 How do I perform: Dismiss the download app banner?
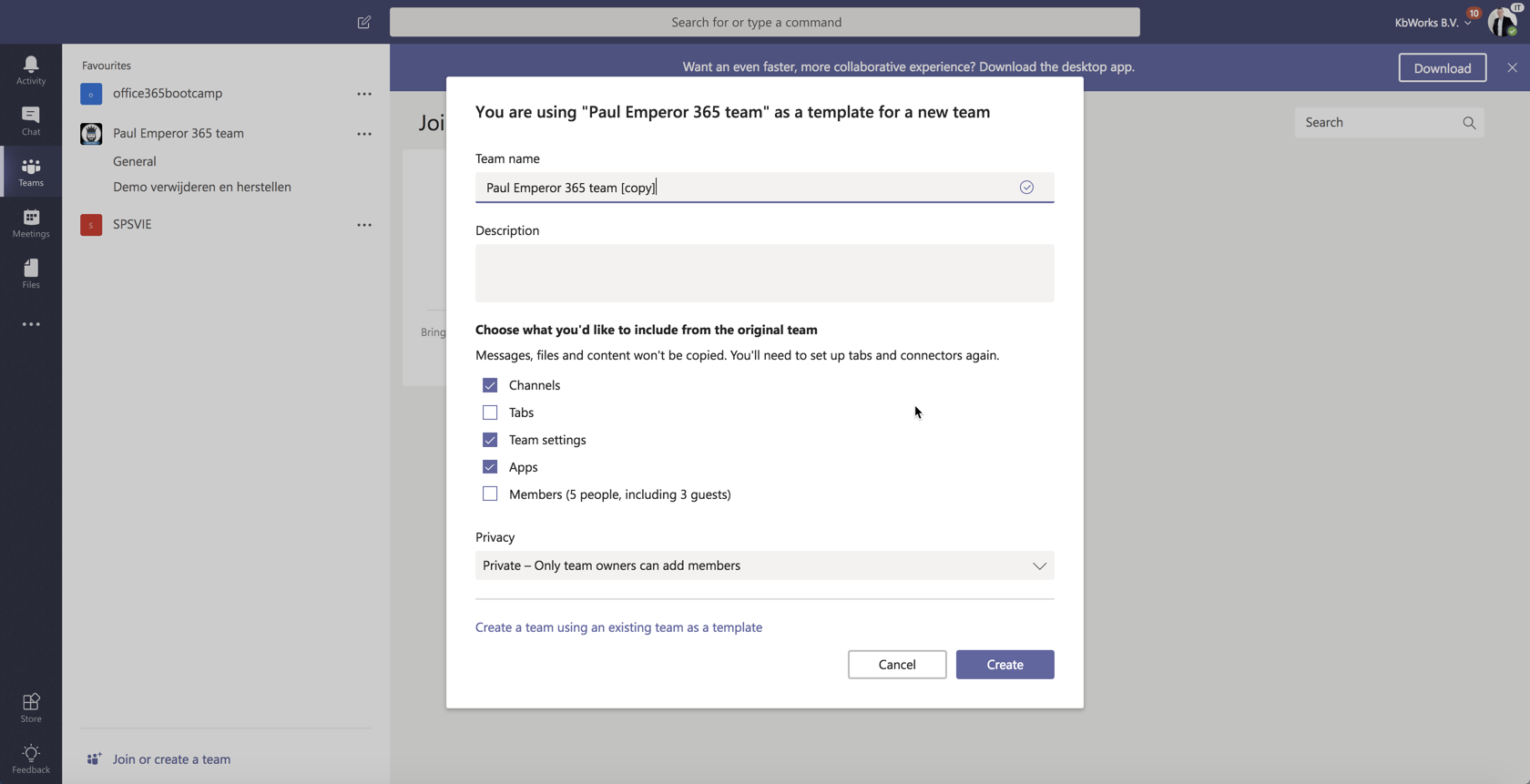[1513, 67]
